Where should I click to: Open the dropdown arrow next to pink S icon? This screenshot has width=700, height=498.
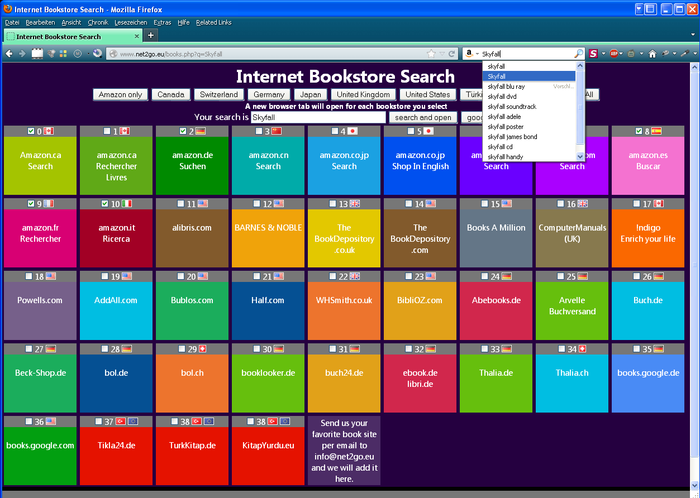click(603, 54)
